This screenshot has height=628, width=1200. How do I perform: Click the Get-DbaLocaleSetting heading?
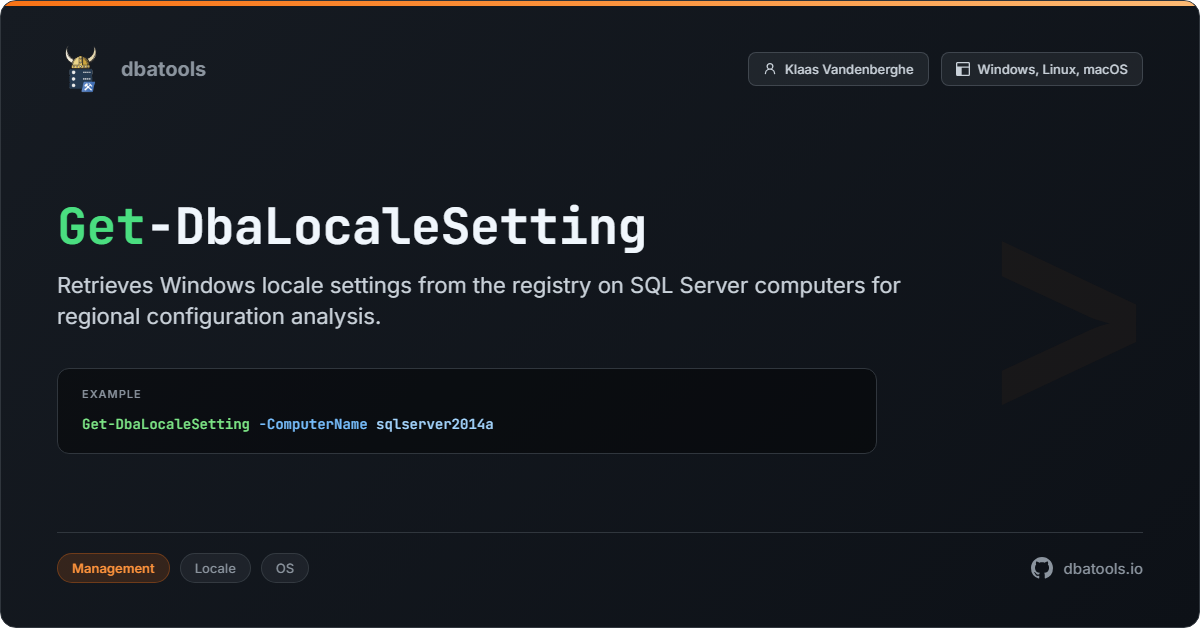coord(352,227)
